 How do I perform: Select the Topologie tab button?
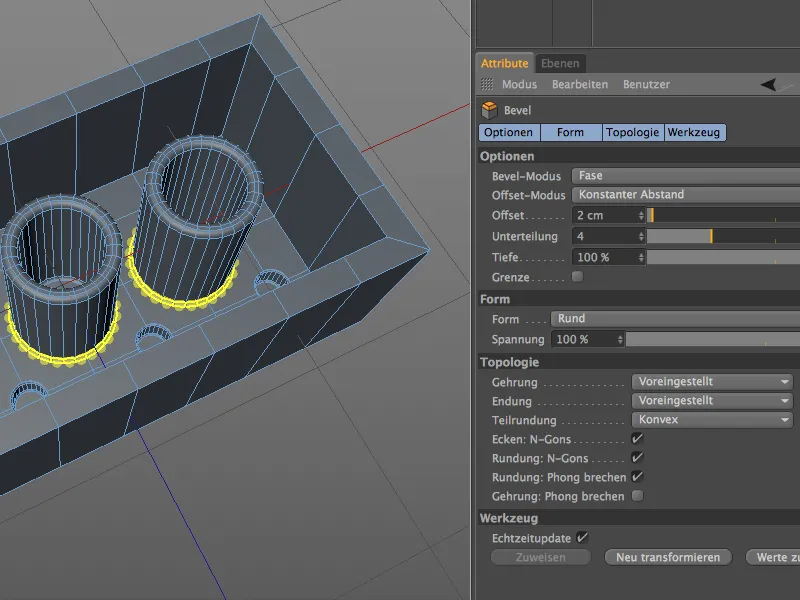pyautogui.click(x=632, y=132)
